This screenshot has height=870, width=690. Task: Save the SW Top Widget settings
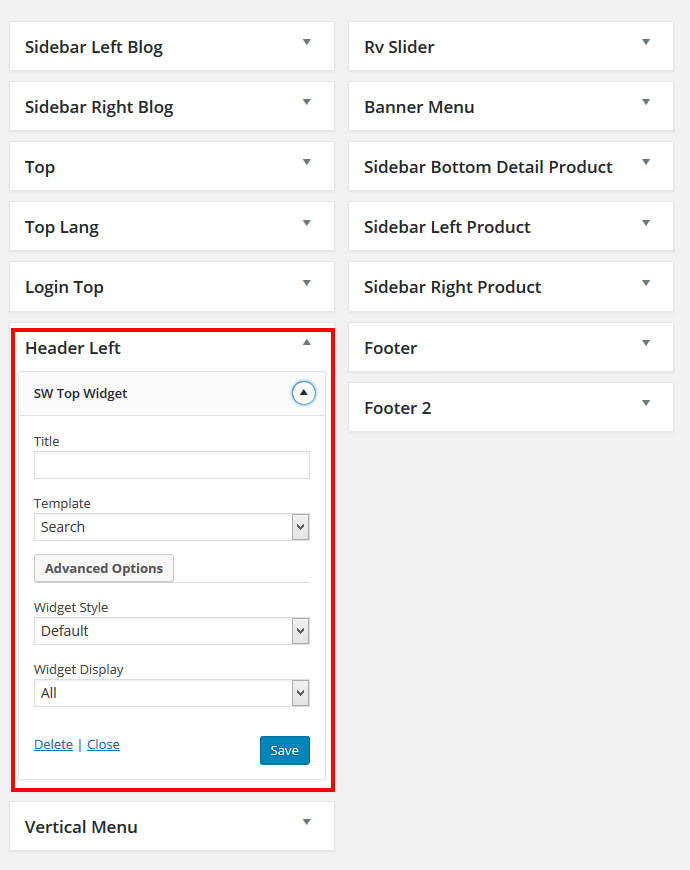[285, 750]
